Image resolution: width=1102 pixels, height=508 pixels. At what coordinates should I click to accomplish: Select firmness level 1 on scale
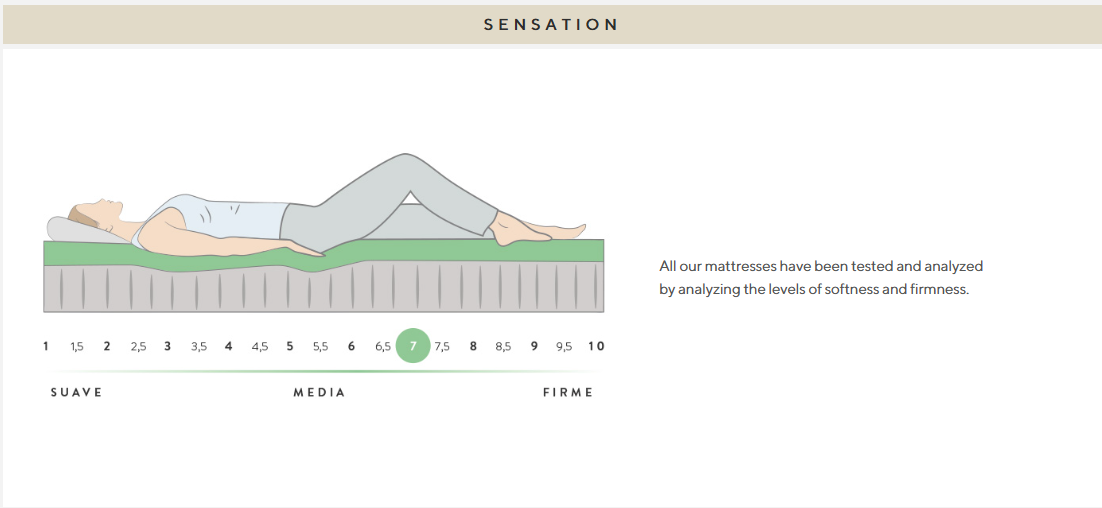tap(46, 346)
